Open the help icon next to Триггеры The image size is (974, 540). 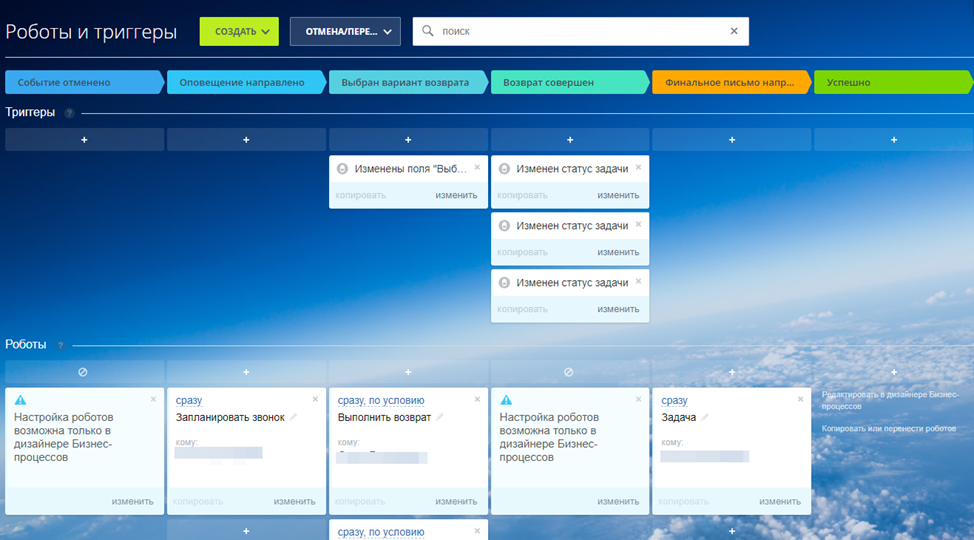tap(70, 113)
